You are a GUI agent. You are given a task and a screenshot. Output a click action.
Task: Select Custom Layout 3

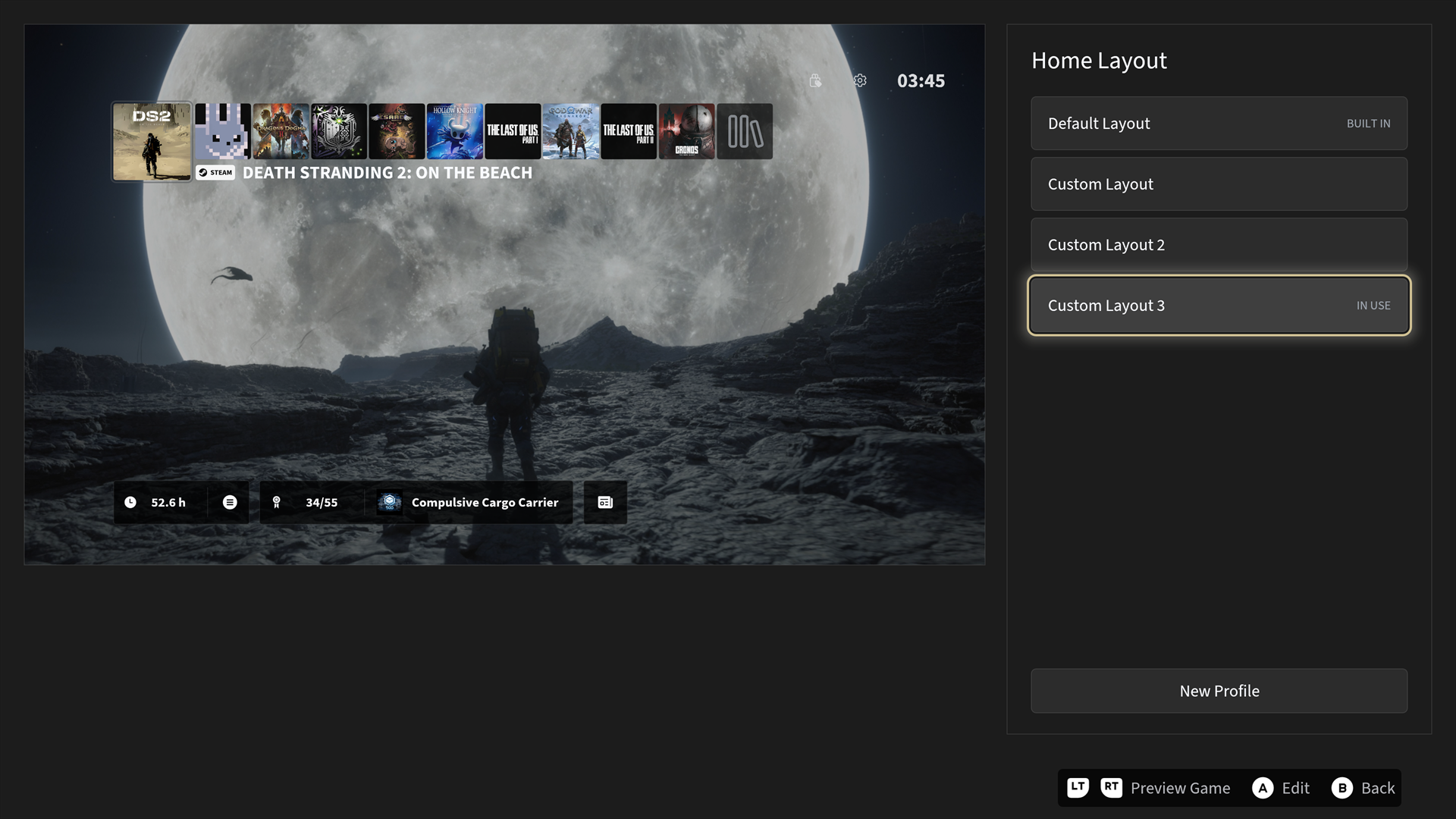pyautogui.click(x=1219, y=305)
